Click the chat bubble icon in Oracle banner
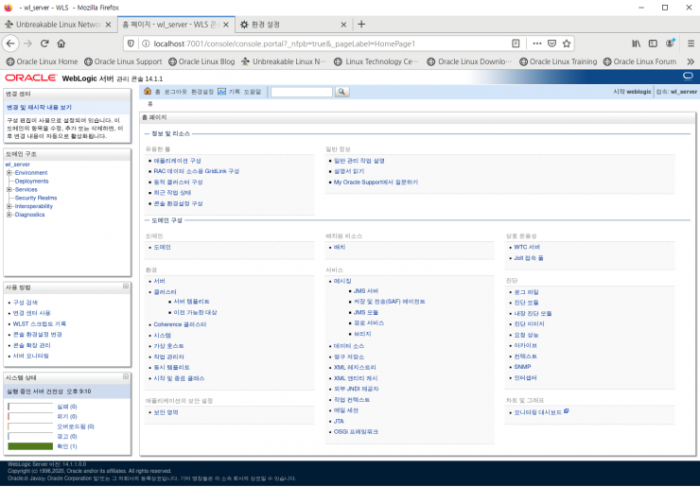This screenshot has width=700, height=487. 688,76
